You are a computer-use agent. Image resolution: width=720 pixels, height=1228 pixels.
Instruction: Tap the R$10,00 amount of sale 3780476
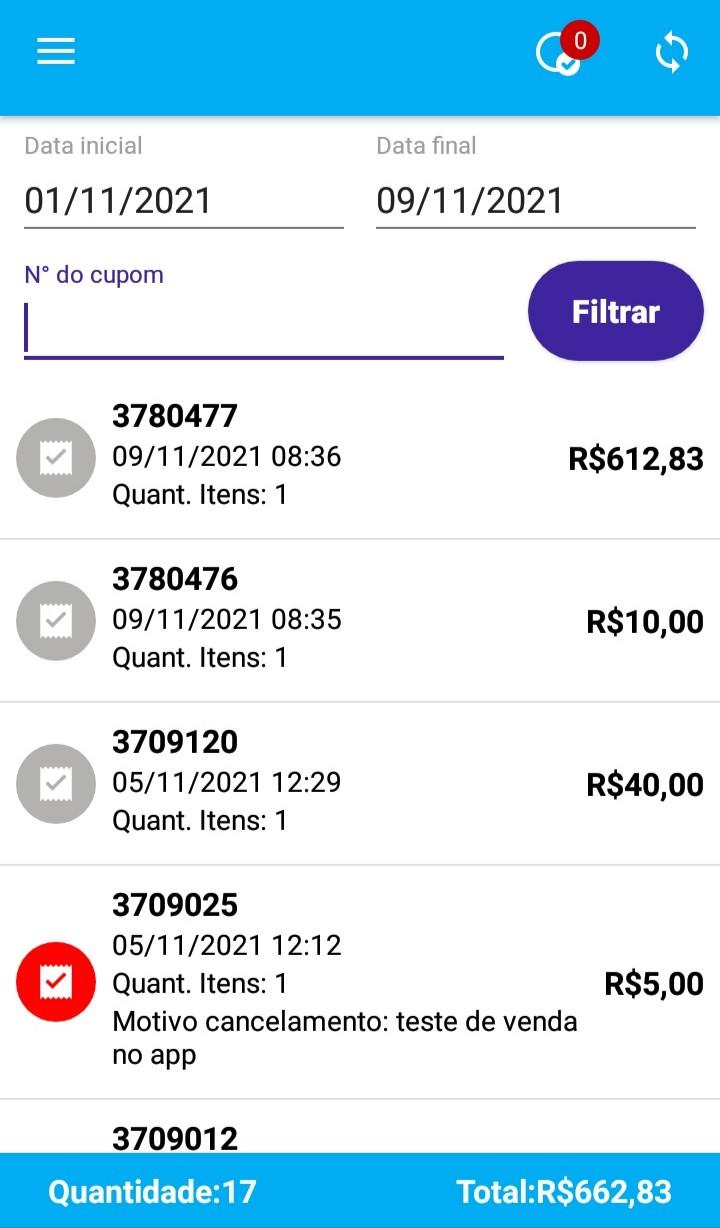coord(645,622)
